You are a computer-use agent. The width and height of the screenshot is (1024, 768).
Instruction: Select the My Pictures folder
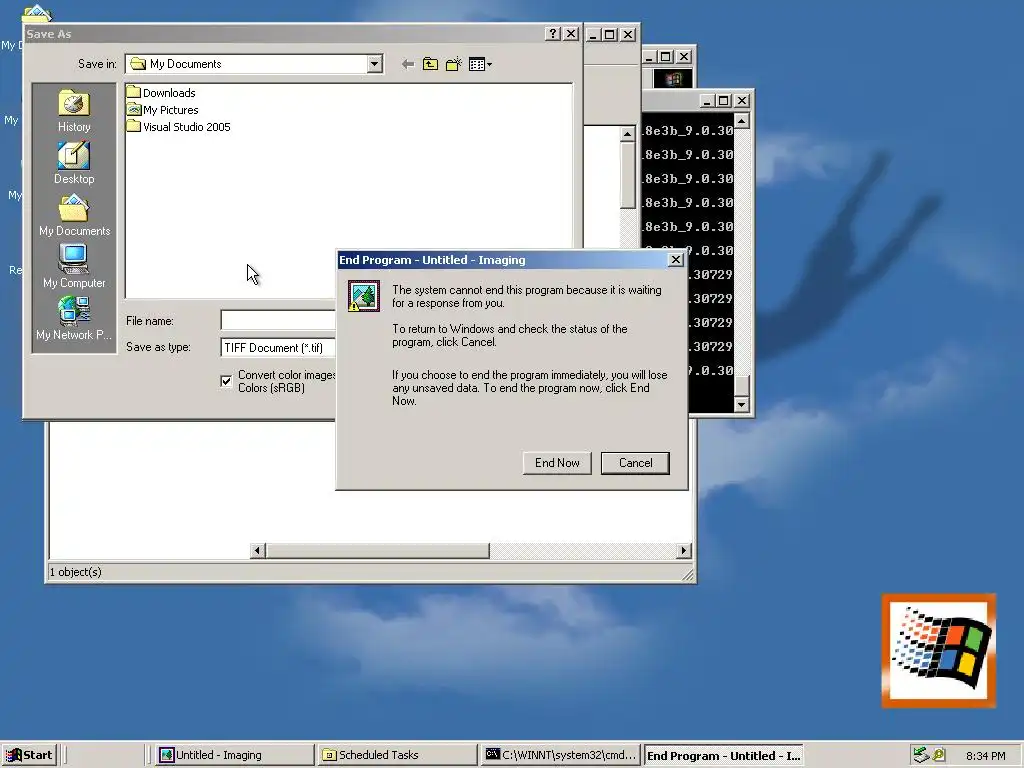click(x=163, y=110)
